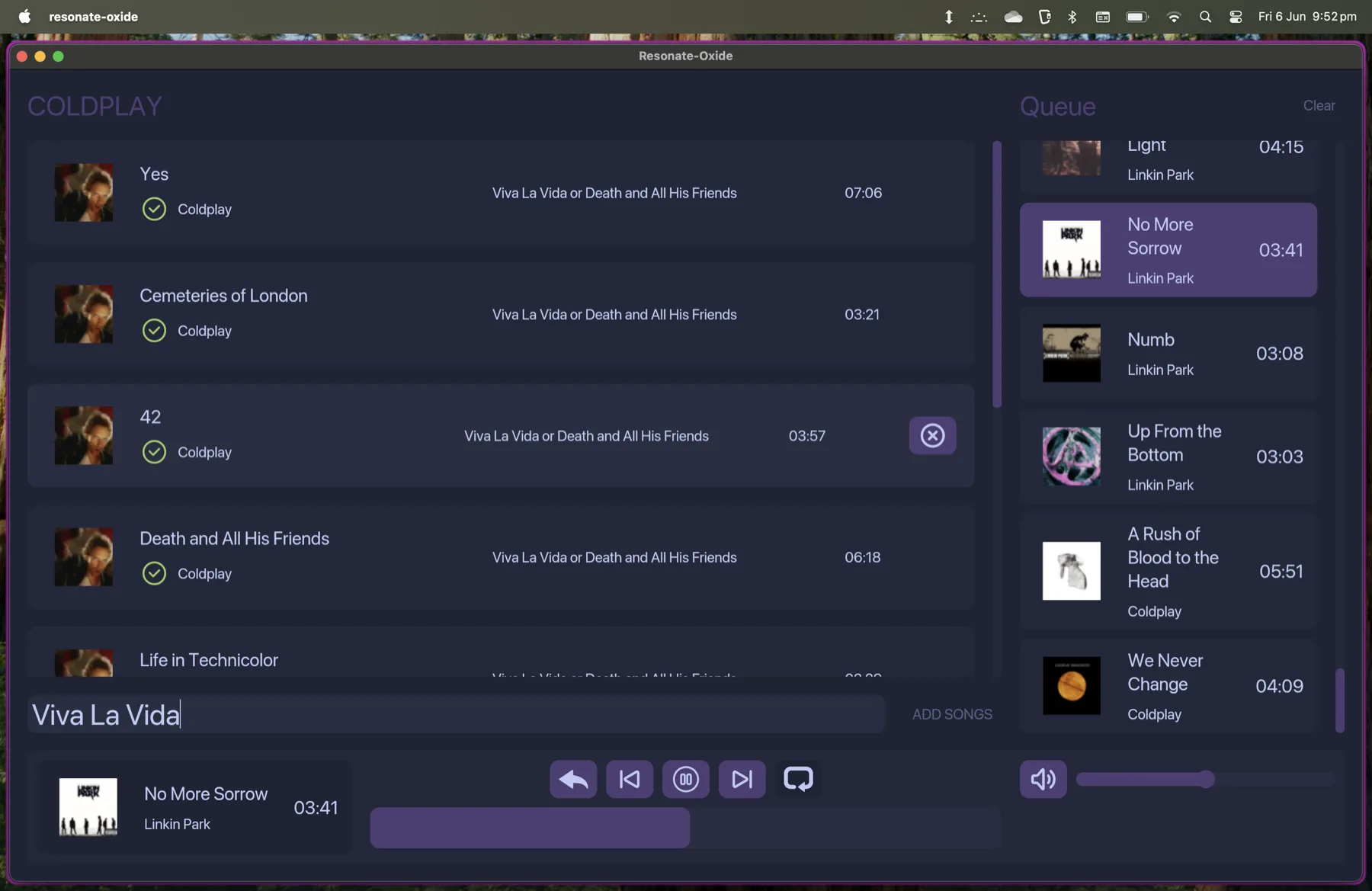This screenshot has width=1372, height=891.
Task: Open Spotlight search in menu bar
Action: (x=1205, y=17)
